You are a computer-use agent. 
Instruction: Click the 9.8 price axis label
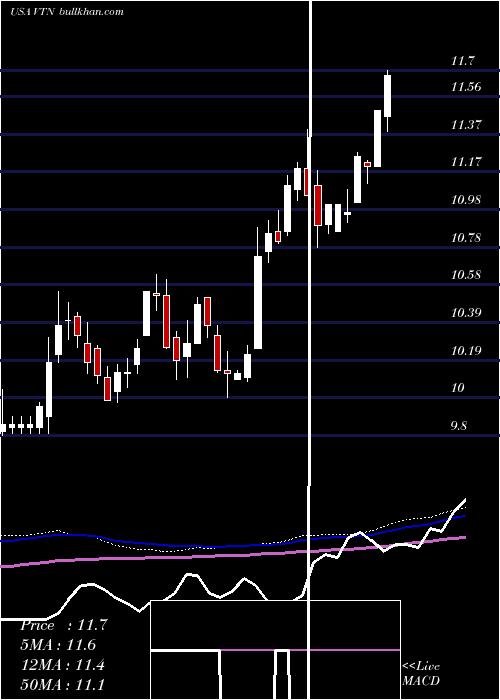pyautogui.click(x=459, y=426)
